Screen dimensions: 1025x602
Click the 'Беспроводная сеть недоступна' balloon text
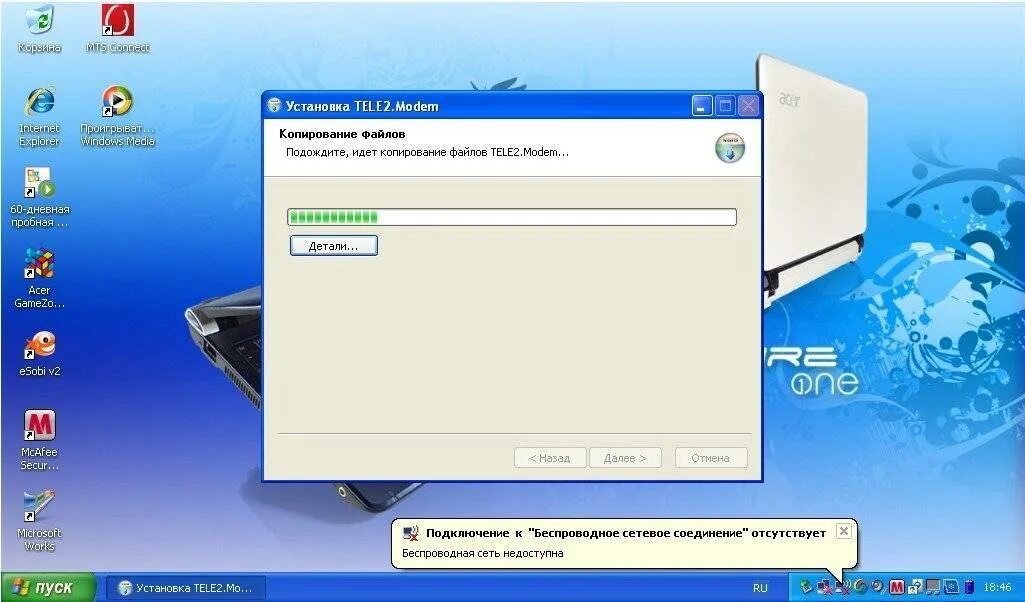point(482,553)
